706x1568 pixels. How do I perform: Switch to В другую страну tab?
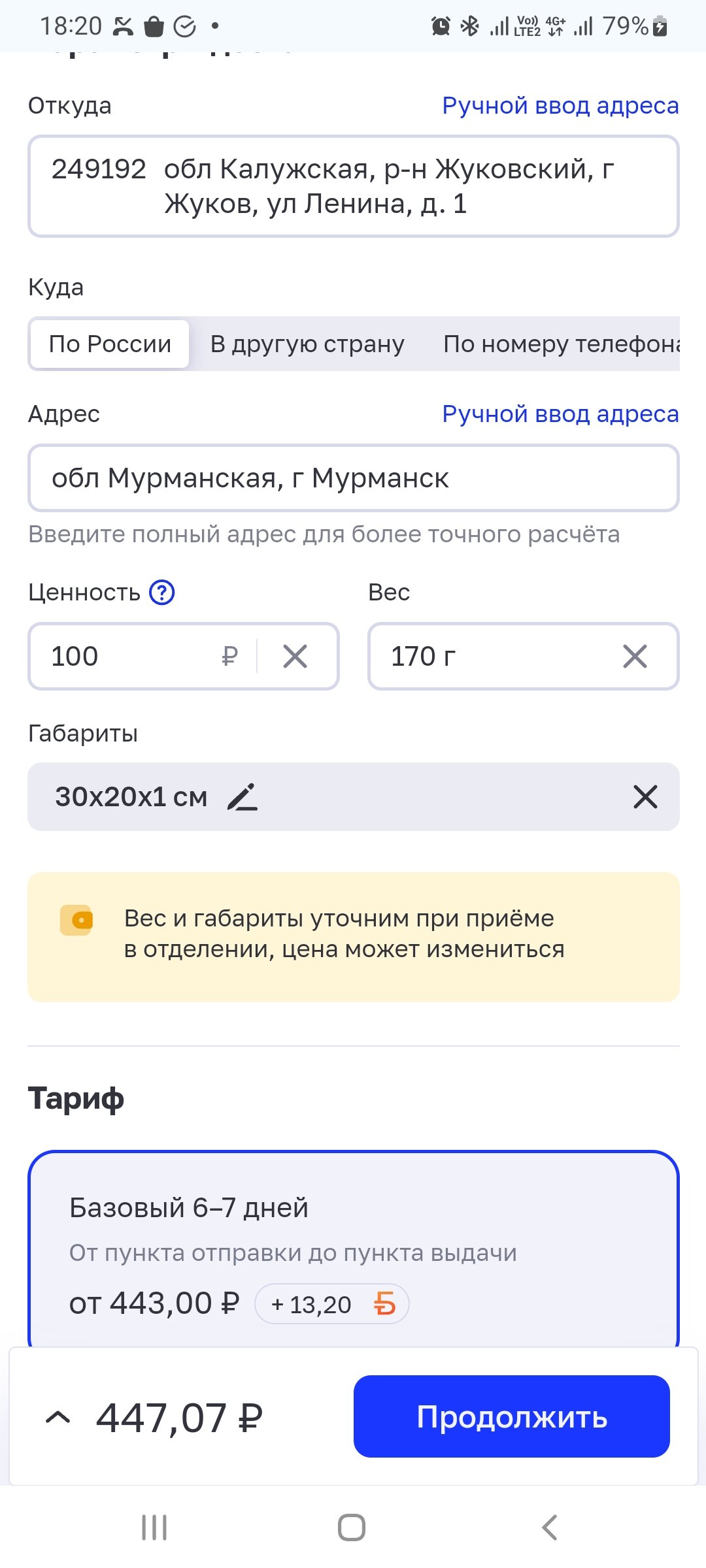[x=307, y=344]
